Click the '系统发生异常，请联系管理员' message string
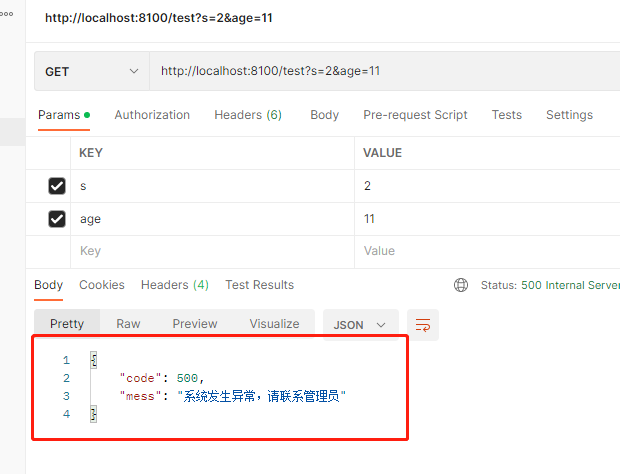Screen dimensions: 620x474 [261, 396]
